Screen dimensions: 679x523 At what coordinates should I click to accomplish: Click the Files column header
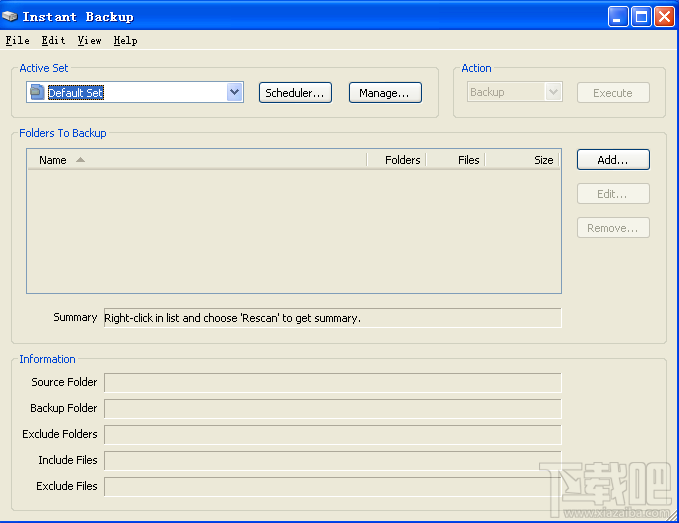pyautogui.click(x=456, y=160)
